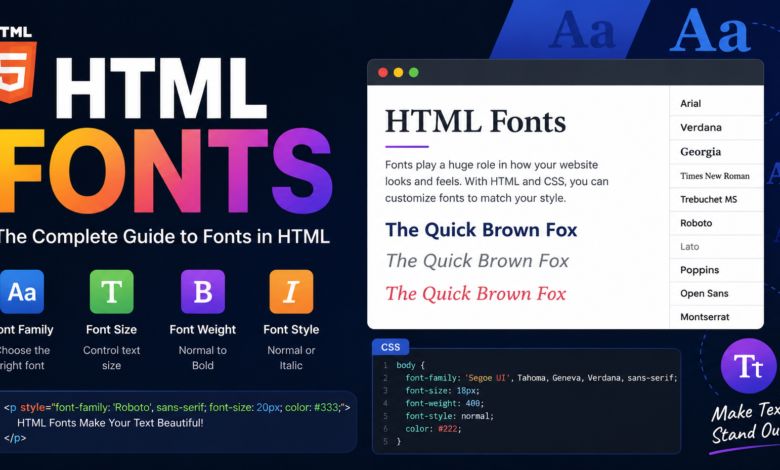Select Poppins in the font list
This screenshot has height=470, width=780.
click(716, 270)
